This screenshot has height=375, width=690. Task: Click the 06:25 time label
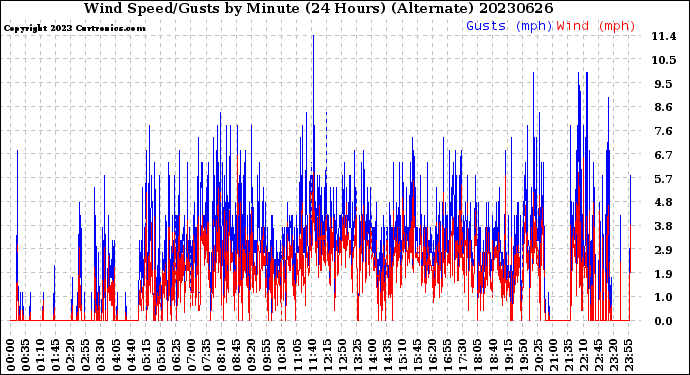click(176, 355)
